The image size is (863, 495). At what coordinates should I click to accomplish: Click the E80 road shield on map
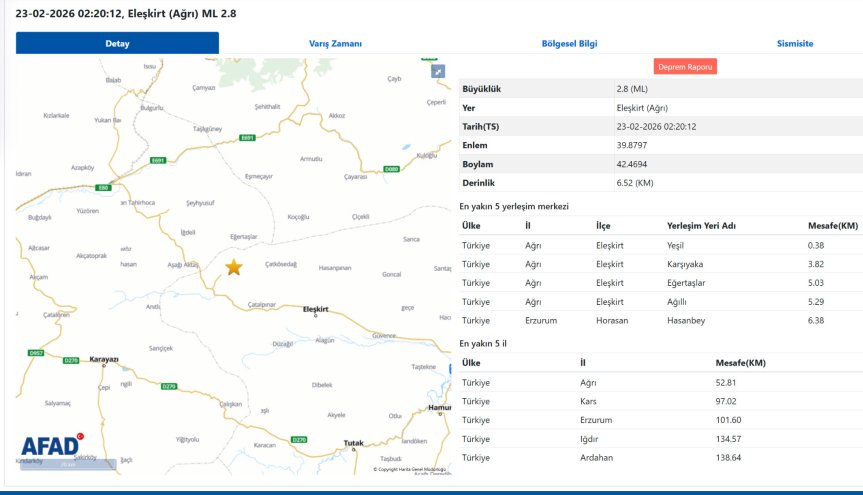point(103,188)
